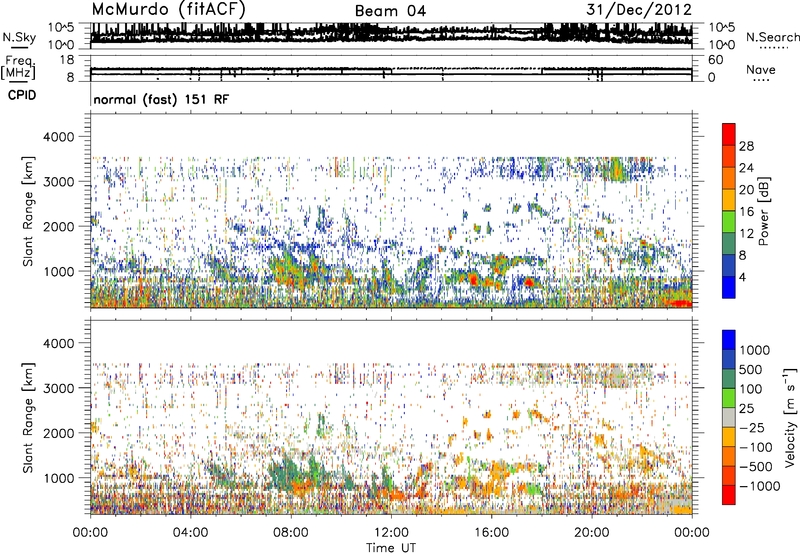The image size is (800, 554).
Task: Click the Nave axis value 60
Action: click(x=715, y=60)
